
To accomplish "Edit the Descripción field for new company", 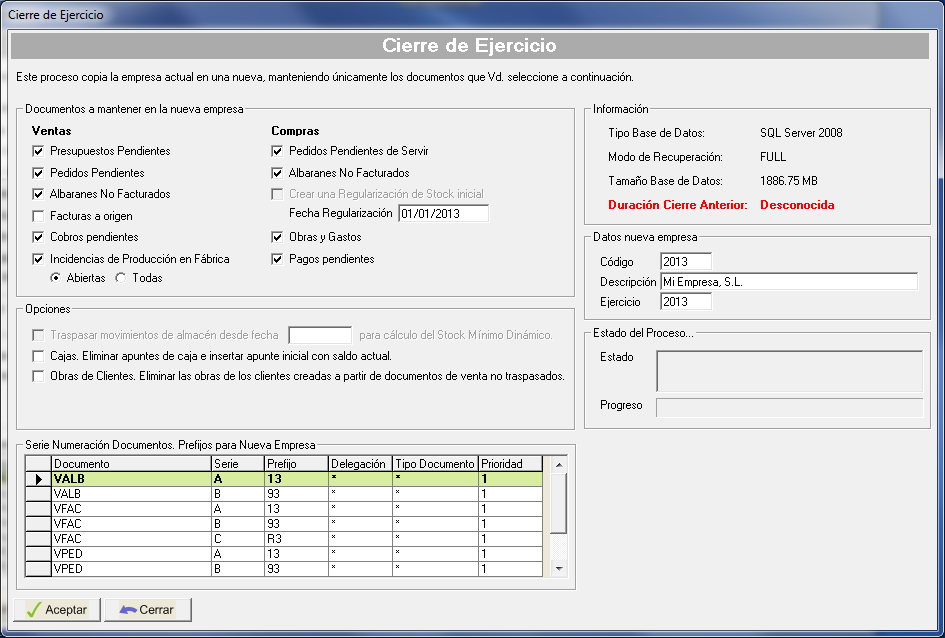I will 788,282.
